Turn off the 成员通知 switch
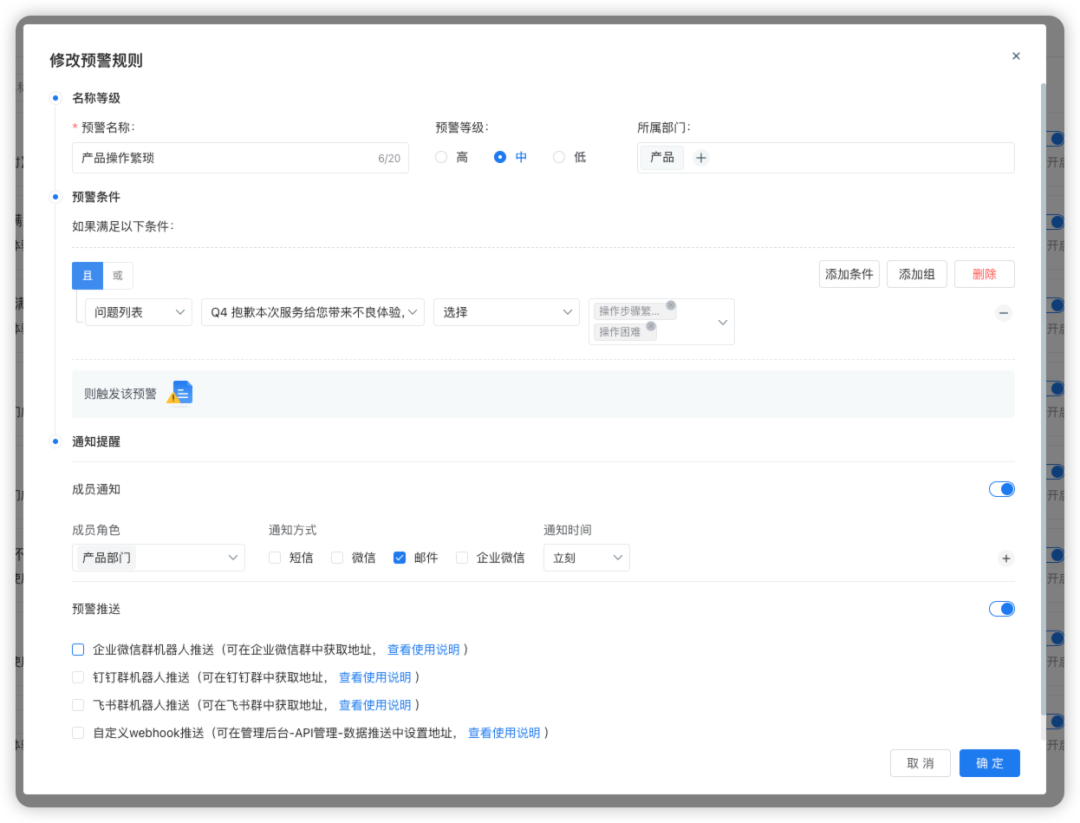 pyautogui.click(x=1001, y=489)
